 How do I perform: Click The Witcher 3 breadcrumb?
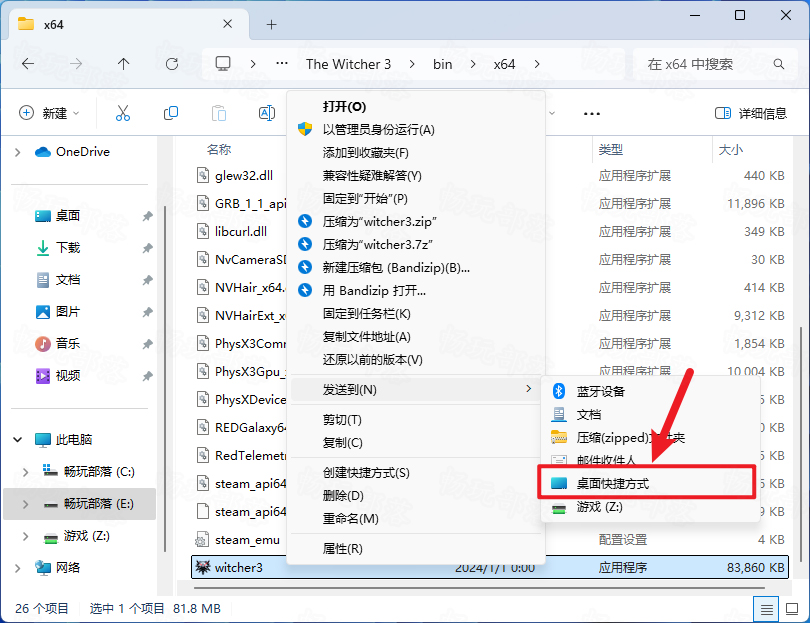pos(348,64)
